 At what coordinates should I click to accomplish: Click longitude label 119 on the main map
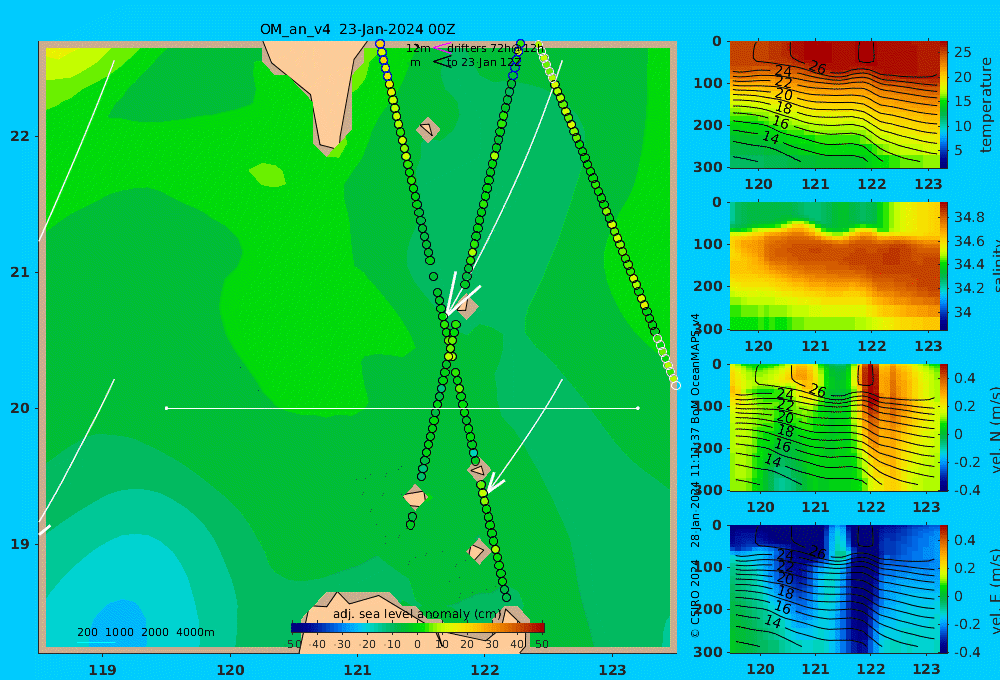point(103,670)
